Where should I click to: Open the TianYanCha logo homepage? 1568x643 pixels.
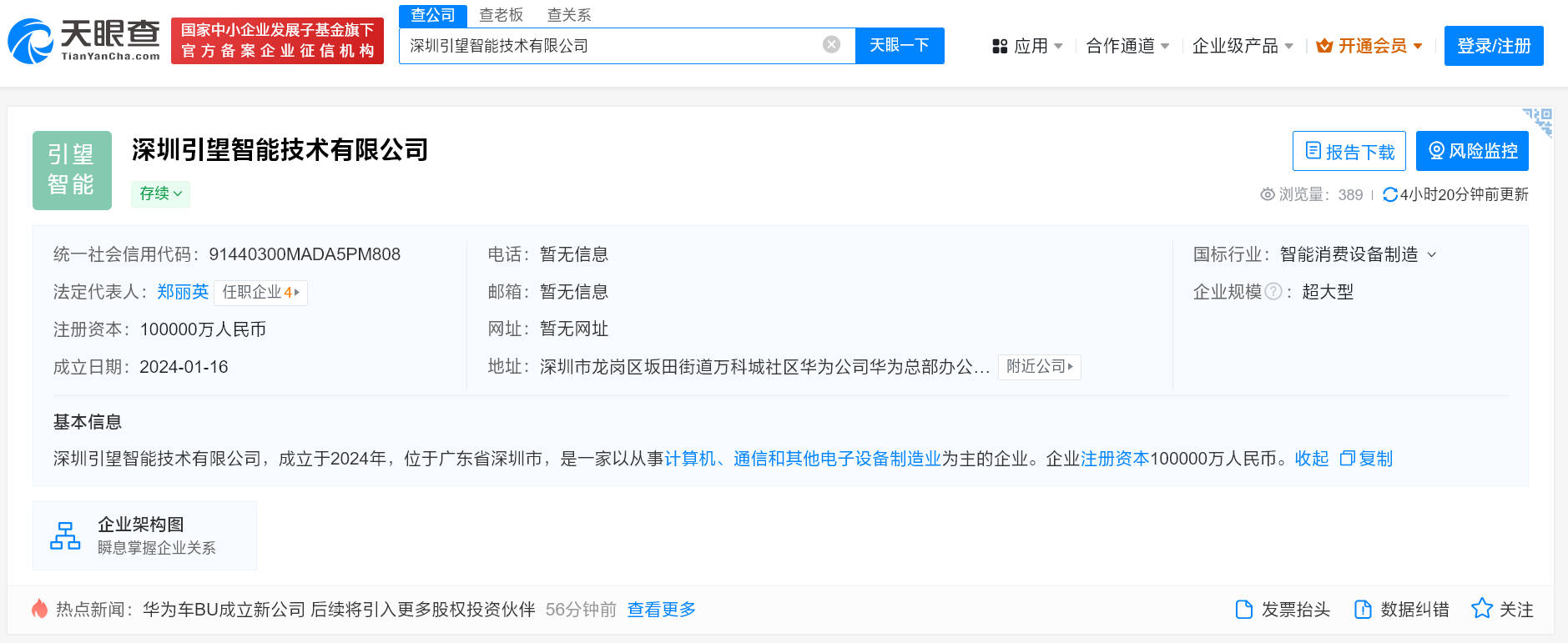[83, 41]
